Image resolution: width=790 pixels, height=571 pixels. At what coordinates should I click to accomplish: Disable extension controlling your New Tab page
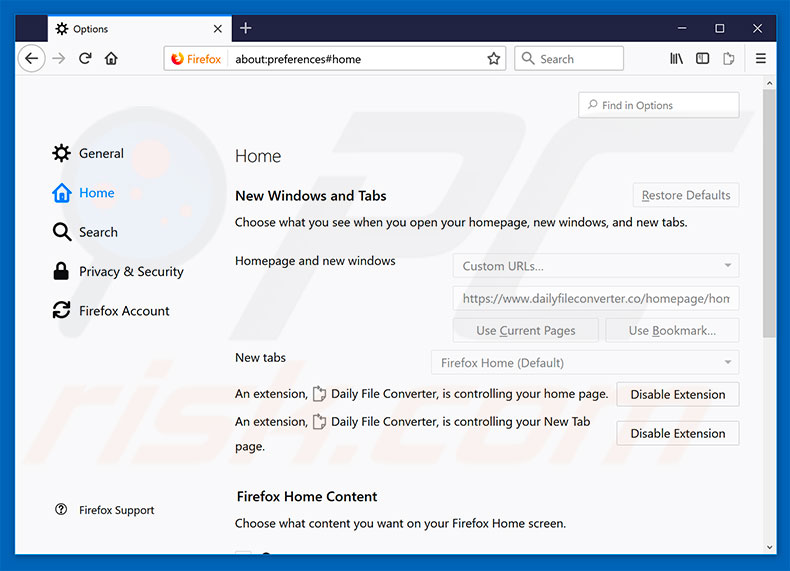678,433
